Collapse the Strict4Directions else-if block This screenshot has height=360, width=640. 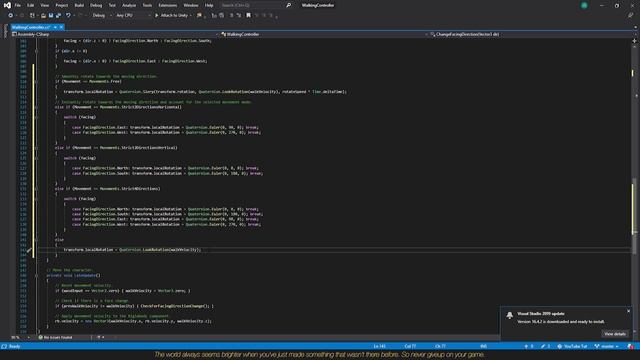36,189
